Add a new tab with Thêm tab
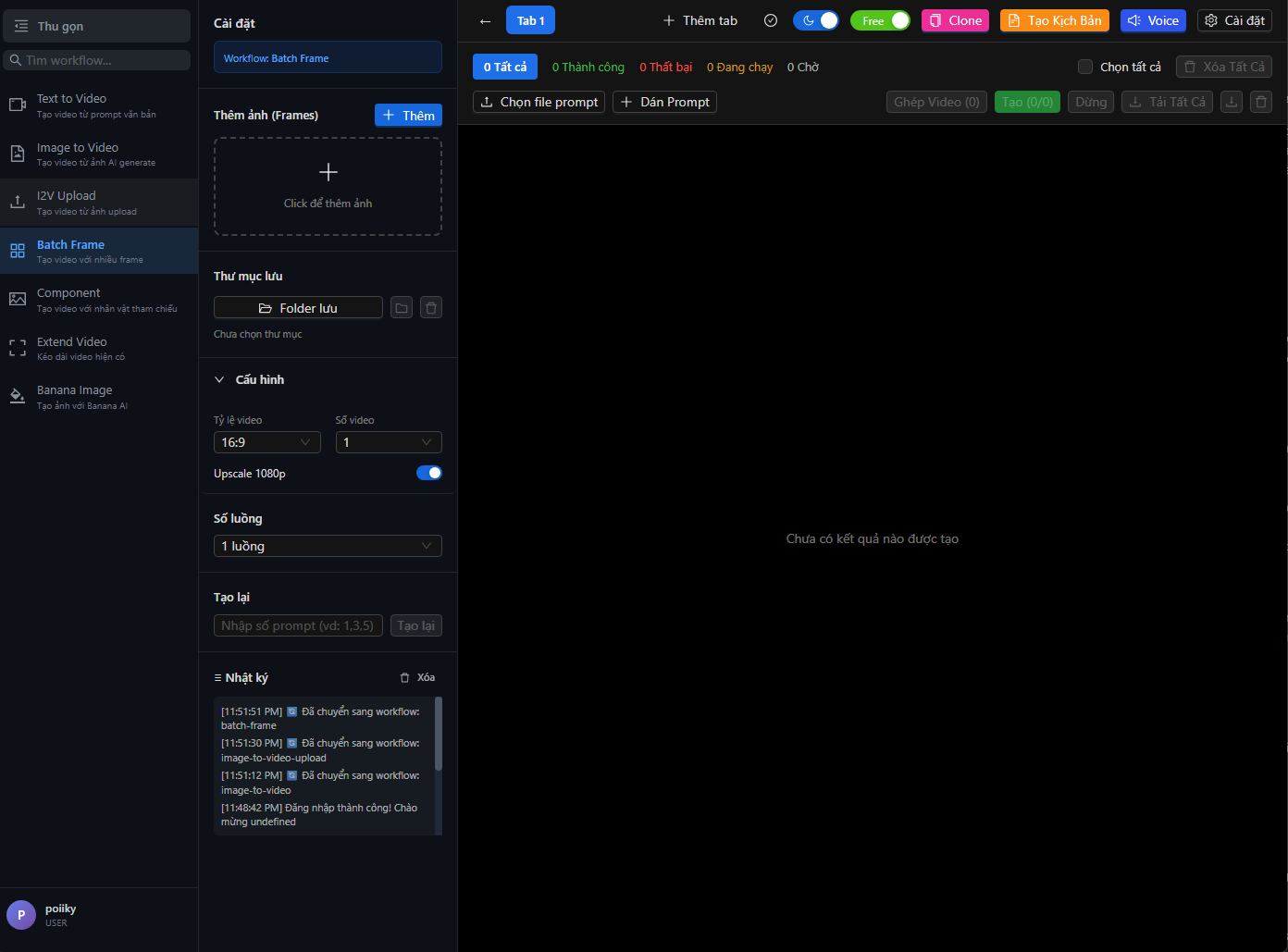 [x=700, y=20]
